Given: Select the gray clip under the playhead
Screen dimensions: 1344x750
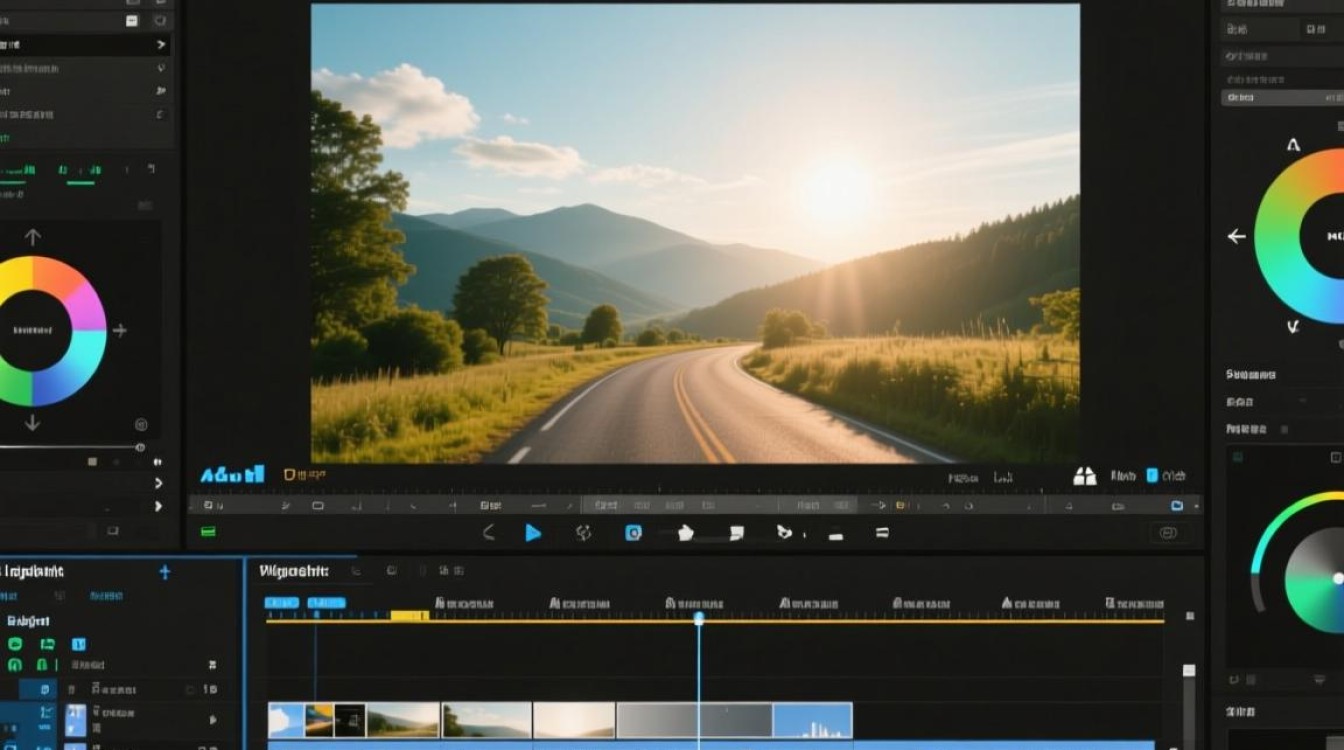Looking at the screenshot, I should click(x=694, y=720).
